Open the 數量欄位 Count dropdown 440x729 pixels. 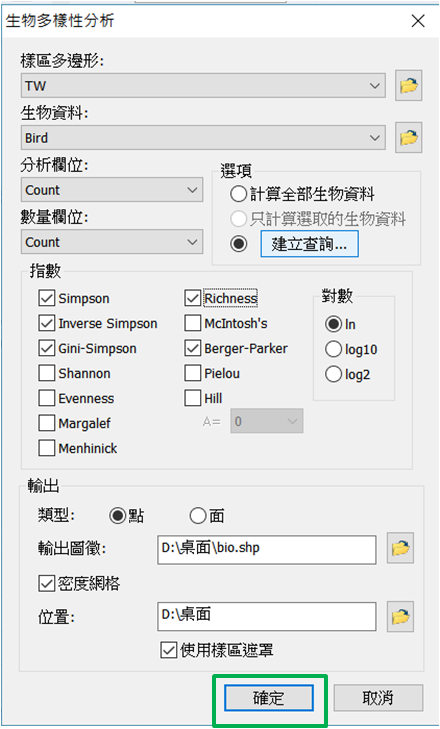click(x=112, y=242)
